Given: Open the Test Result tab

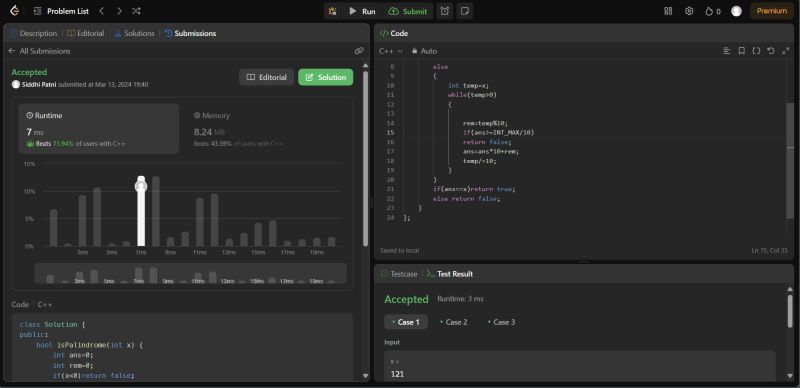Looking at the screenshot, I should click(449, 274).
